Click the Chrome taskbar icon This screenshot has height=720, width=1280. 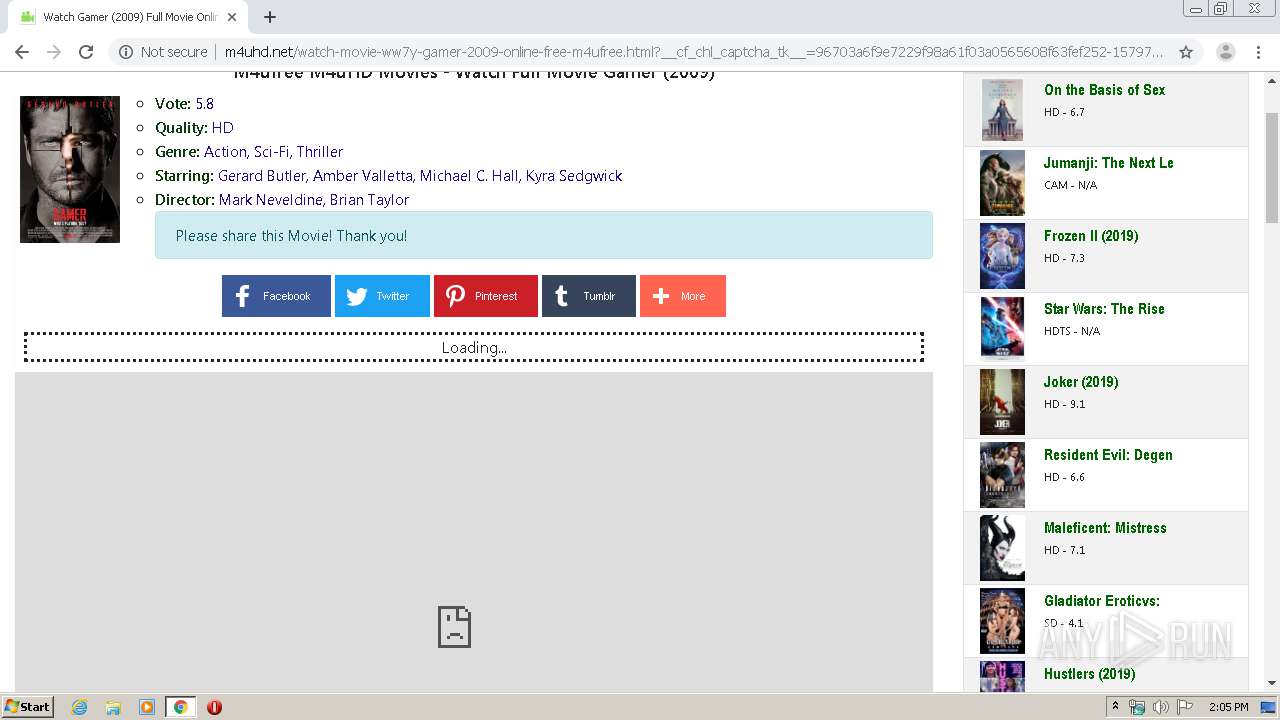pyautogui.click(x=180, y=707)
